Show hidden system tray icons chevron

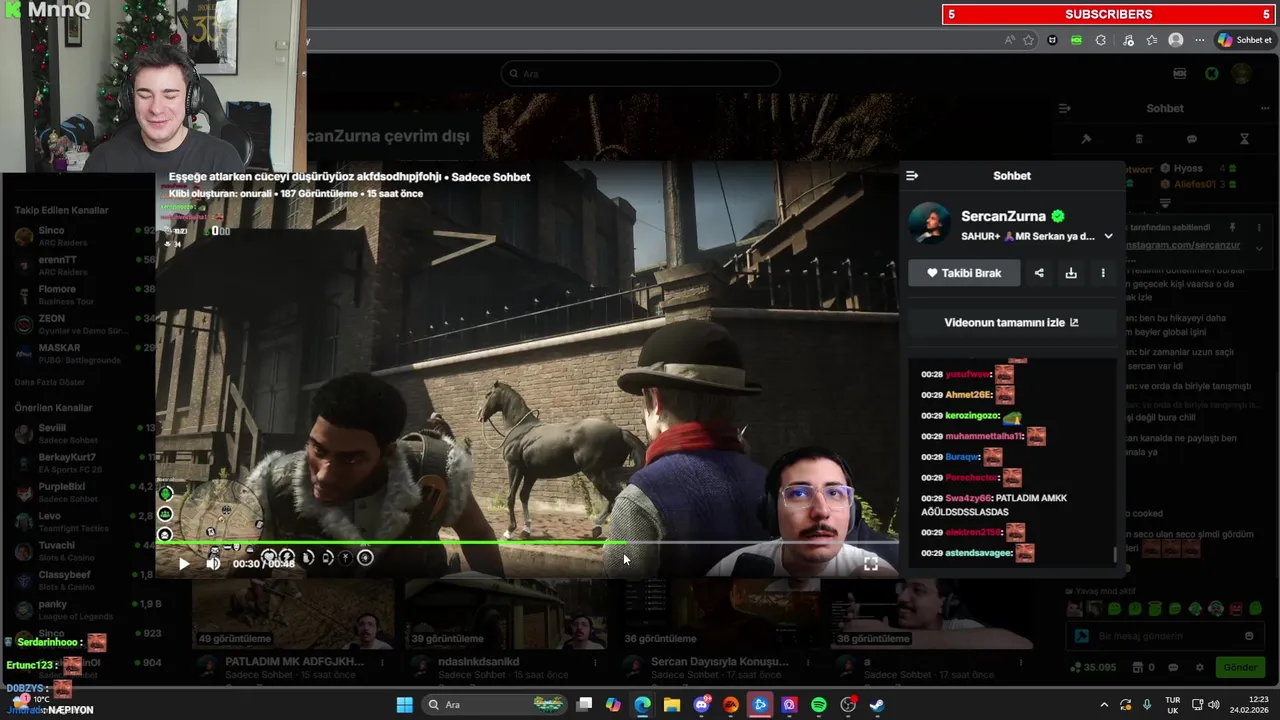click(x=1104, y=705)
